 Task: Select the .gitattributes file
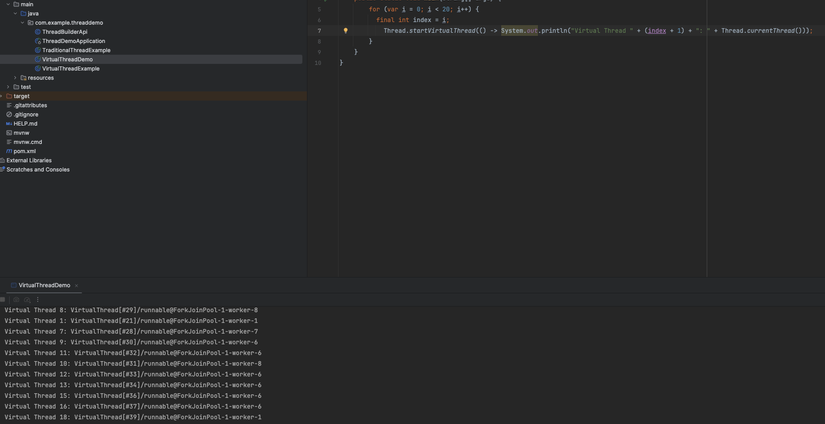click(30, 105)
